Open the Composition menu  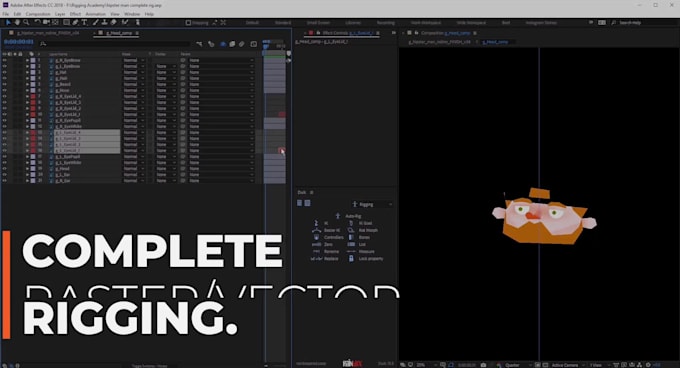point(38,14)
